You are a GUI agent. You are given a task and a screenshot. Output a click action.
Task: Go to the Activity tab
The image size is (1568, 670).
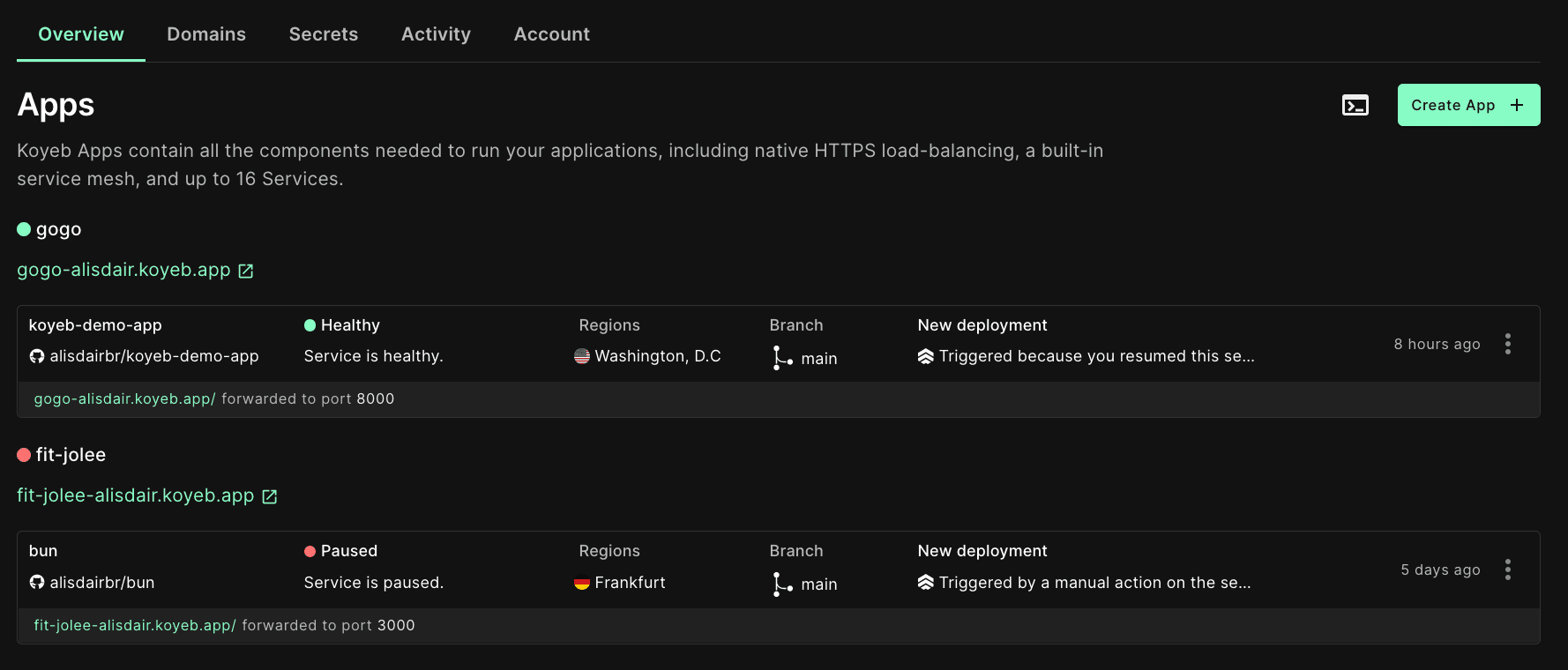[436, 34]
